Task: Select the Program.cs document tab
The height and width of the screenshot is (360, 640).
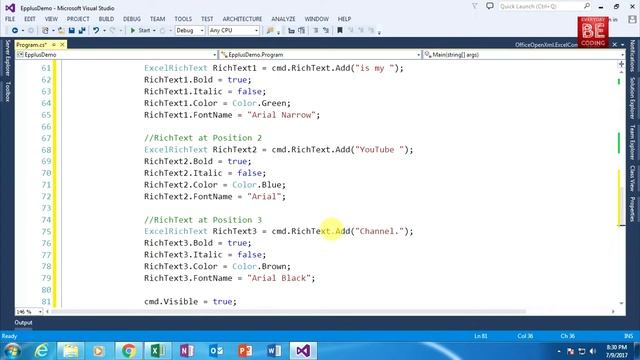Action: click(x=32, y=44)
